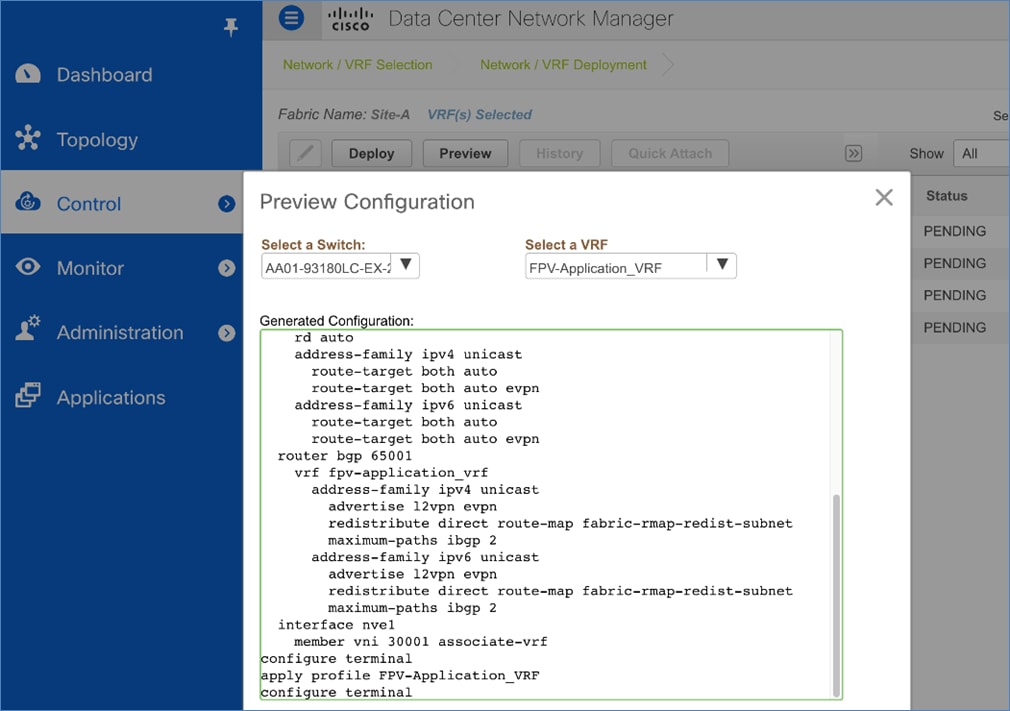Expand the Control submenu arrow
Screen dimensions: 1010x711
click(226, 204)
